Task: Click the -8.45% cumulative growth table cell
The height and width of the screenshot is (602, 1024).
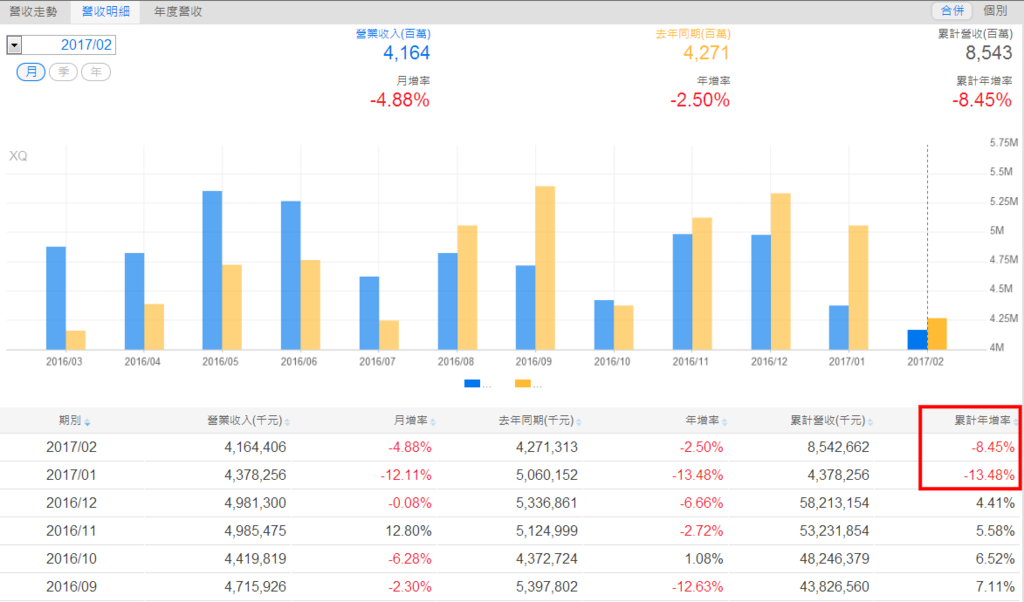Action: coord(993,447)
